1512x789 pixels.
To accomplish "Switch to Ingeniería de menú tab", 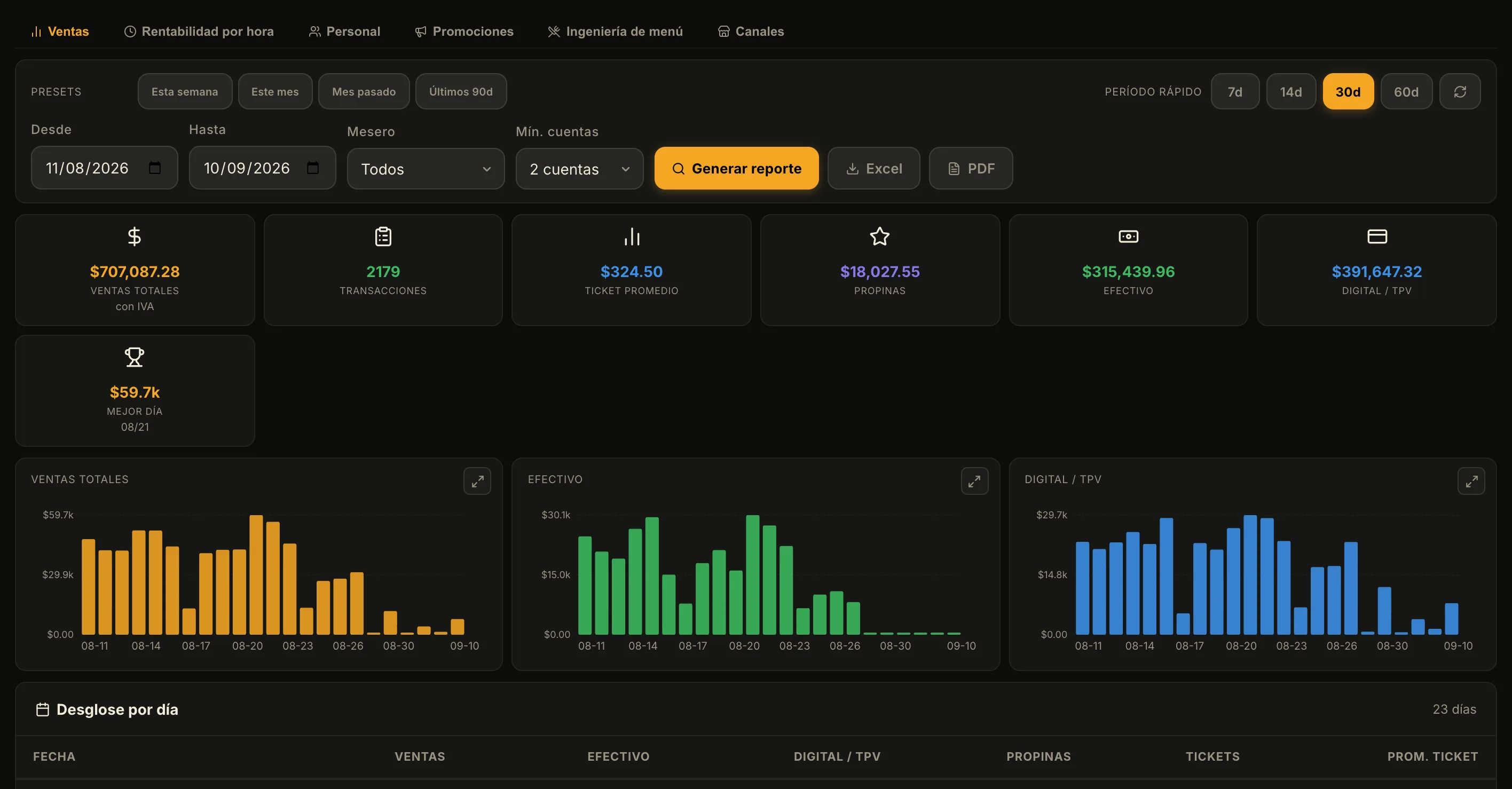I will [x=615, y=31].
